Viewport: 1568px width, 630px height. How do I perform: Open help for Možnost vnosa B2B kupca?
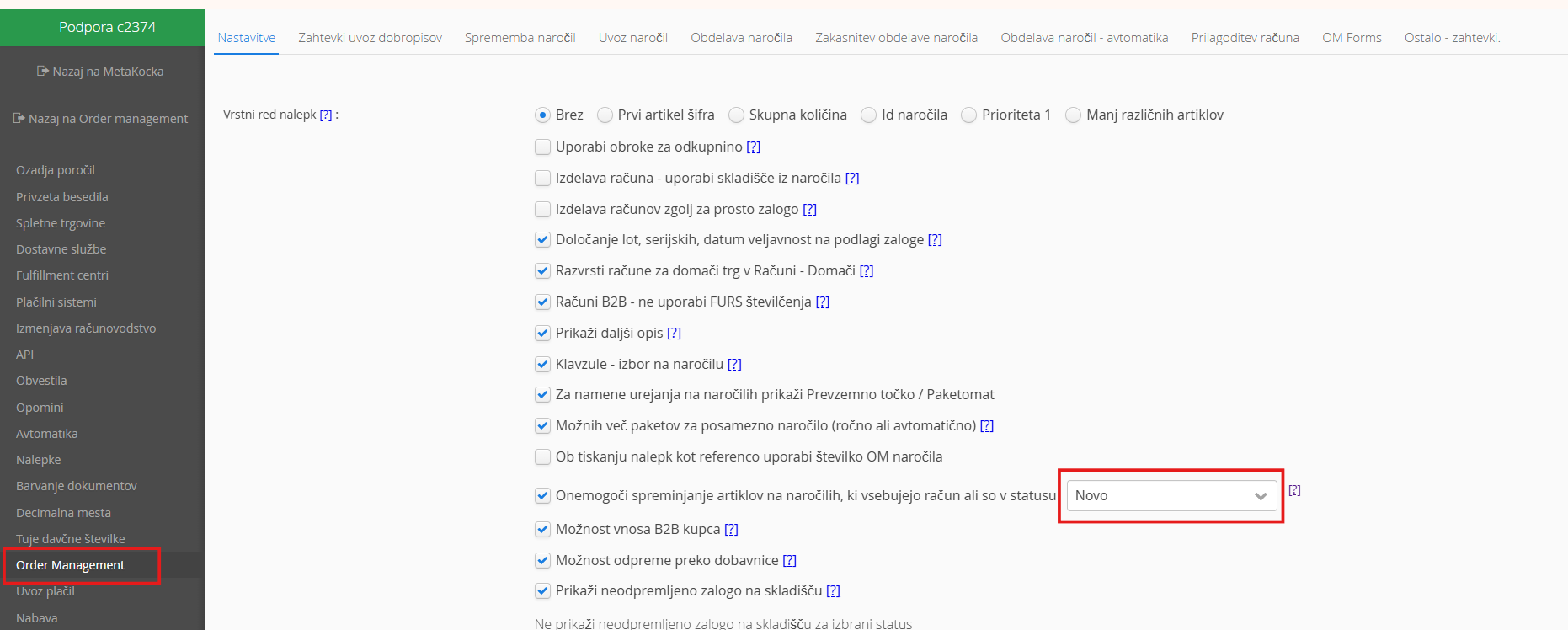731,530
